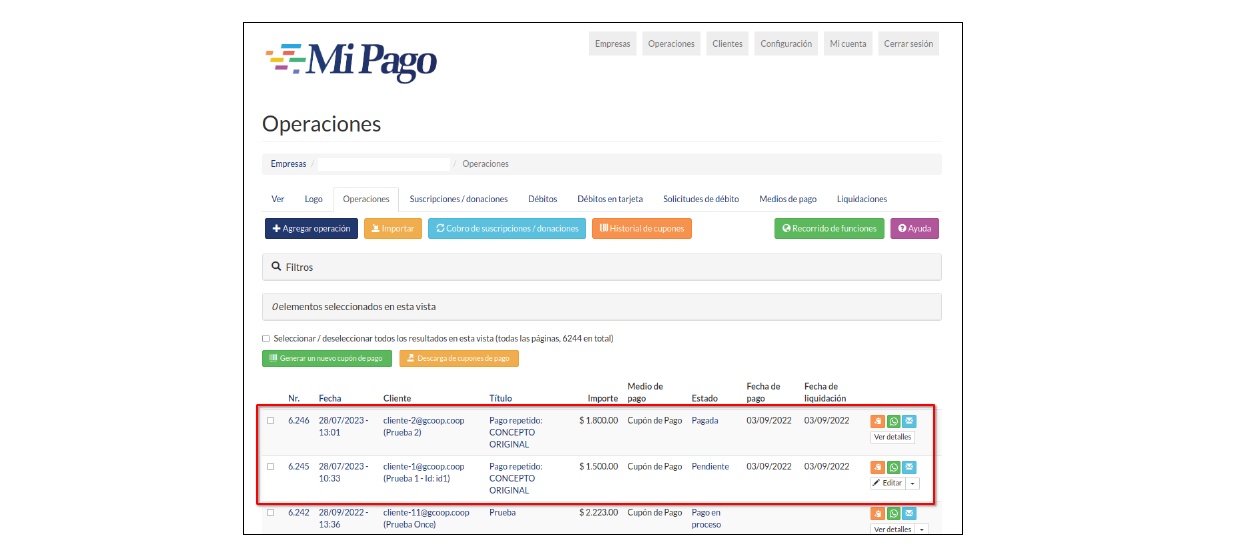Click Cobro de suscripciones / donaciones button

507,229
